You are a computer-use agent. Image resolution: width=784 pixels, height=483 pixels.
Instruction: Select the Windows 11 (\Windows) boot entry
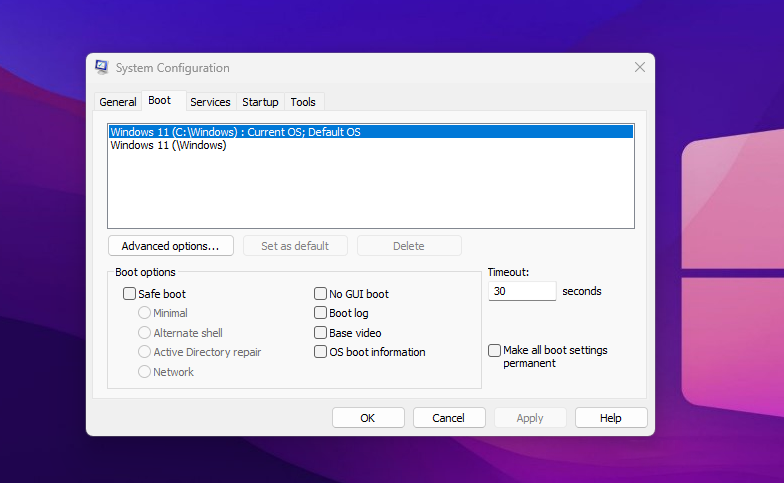point(168,145)
